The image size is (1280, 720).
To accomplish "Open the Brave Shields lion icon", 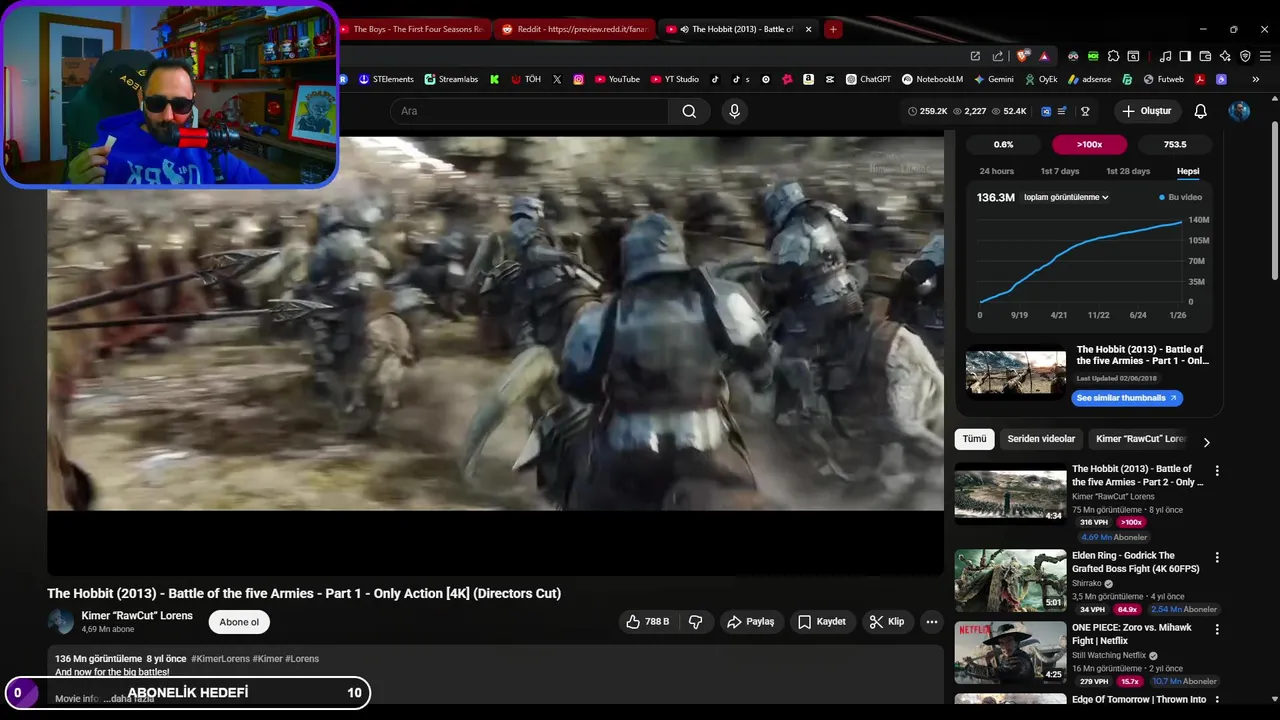I will click(x=1022, y=56).
